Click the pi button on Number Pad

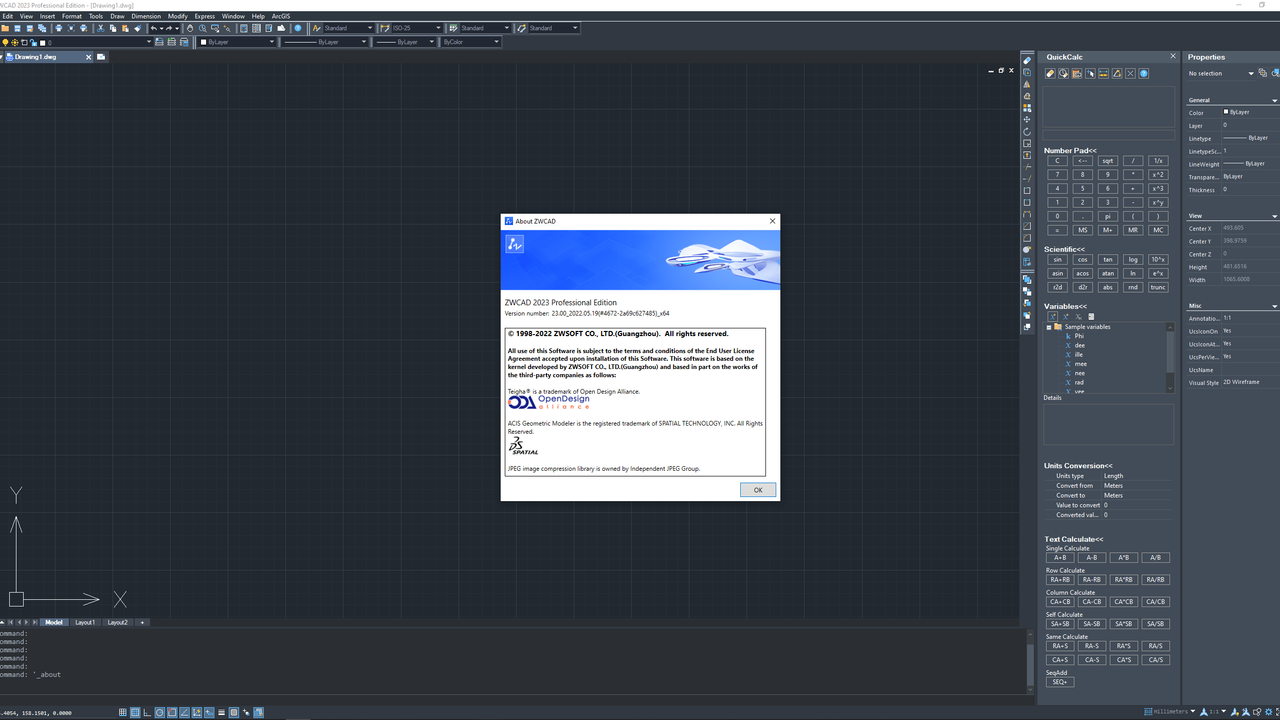click(1107, 216)
